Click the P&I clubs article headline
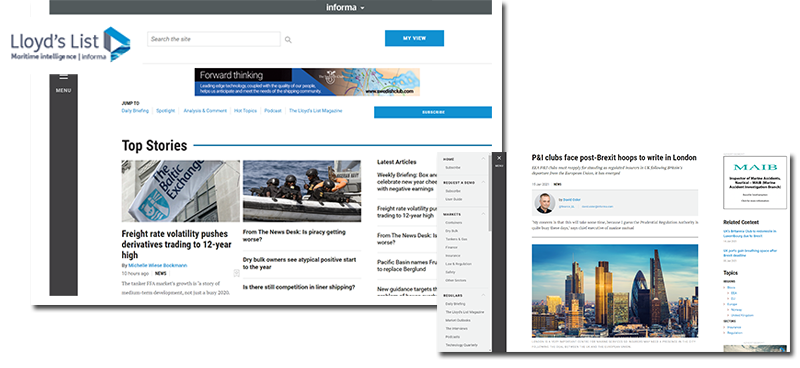The width and height of the screenshot is (800, 368). click(614, 158)
